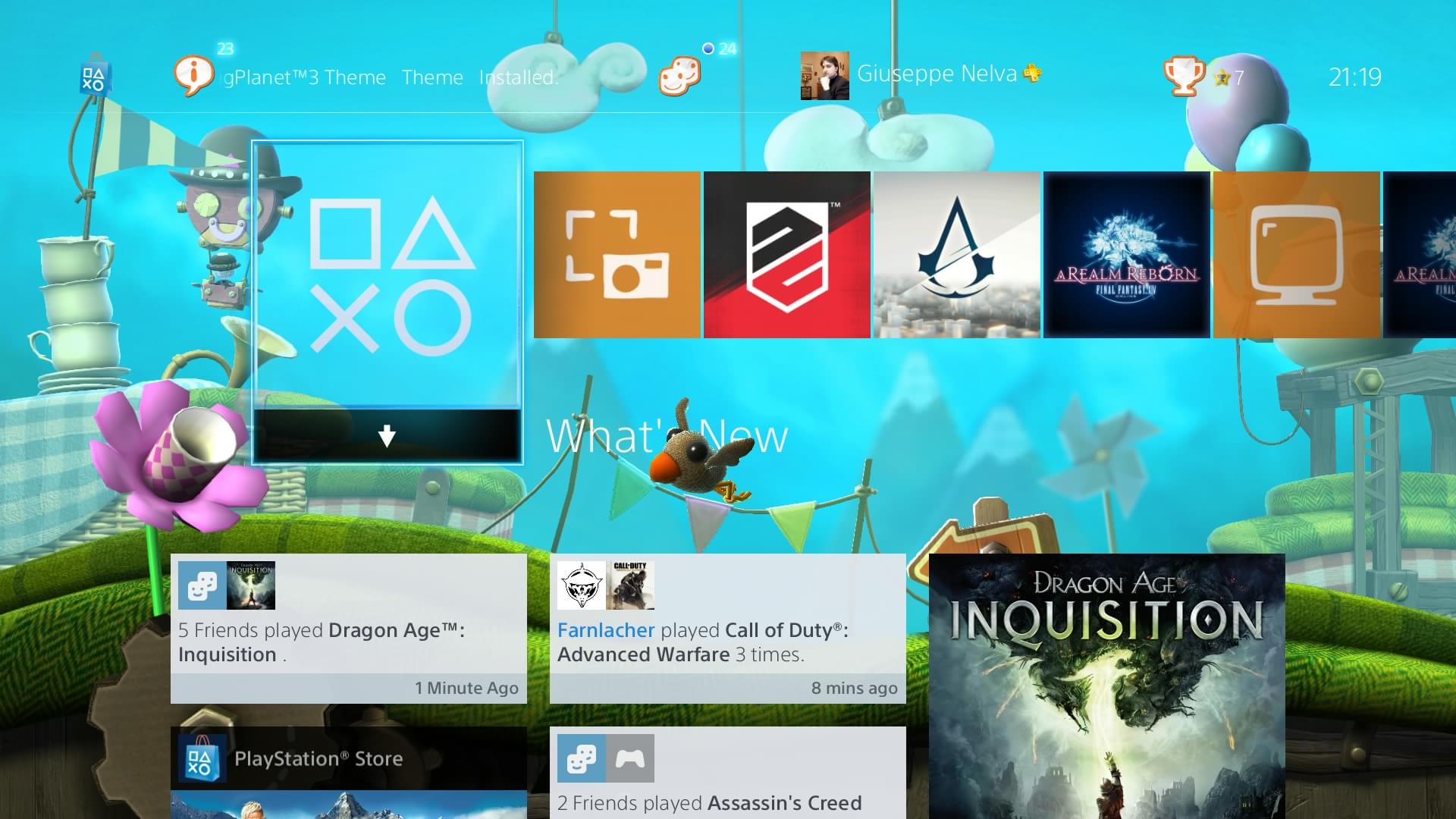1456x819 pixels.
Task: Read the Theme Installed notification text
Action: (x=391, y=77)
